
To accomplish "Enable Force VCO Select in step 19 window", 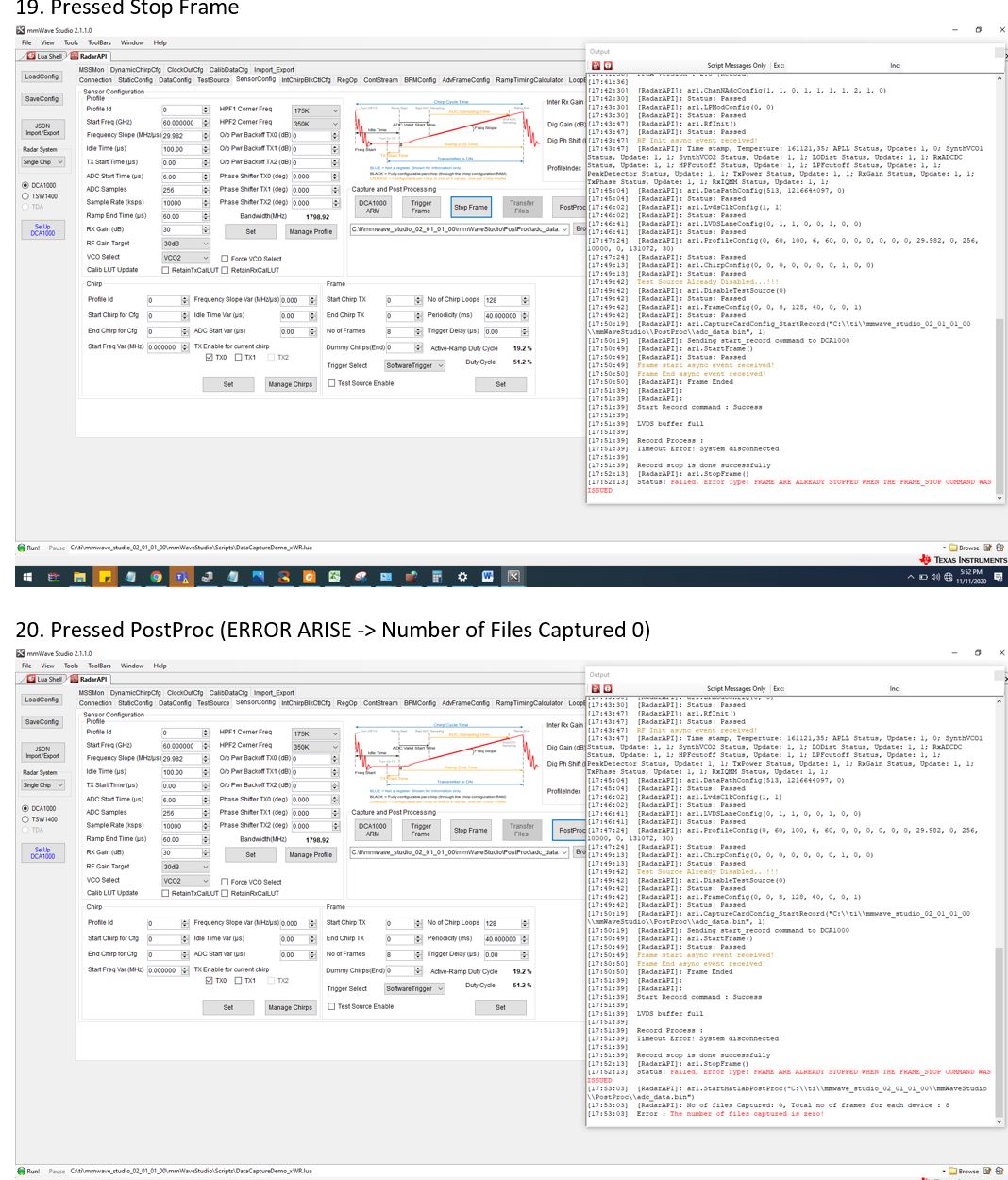I will click(225, 259).
